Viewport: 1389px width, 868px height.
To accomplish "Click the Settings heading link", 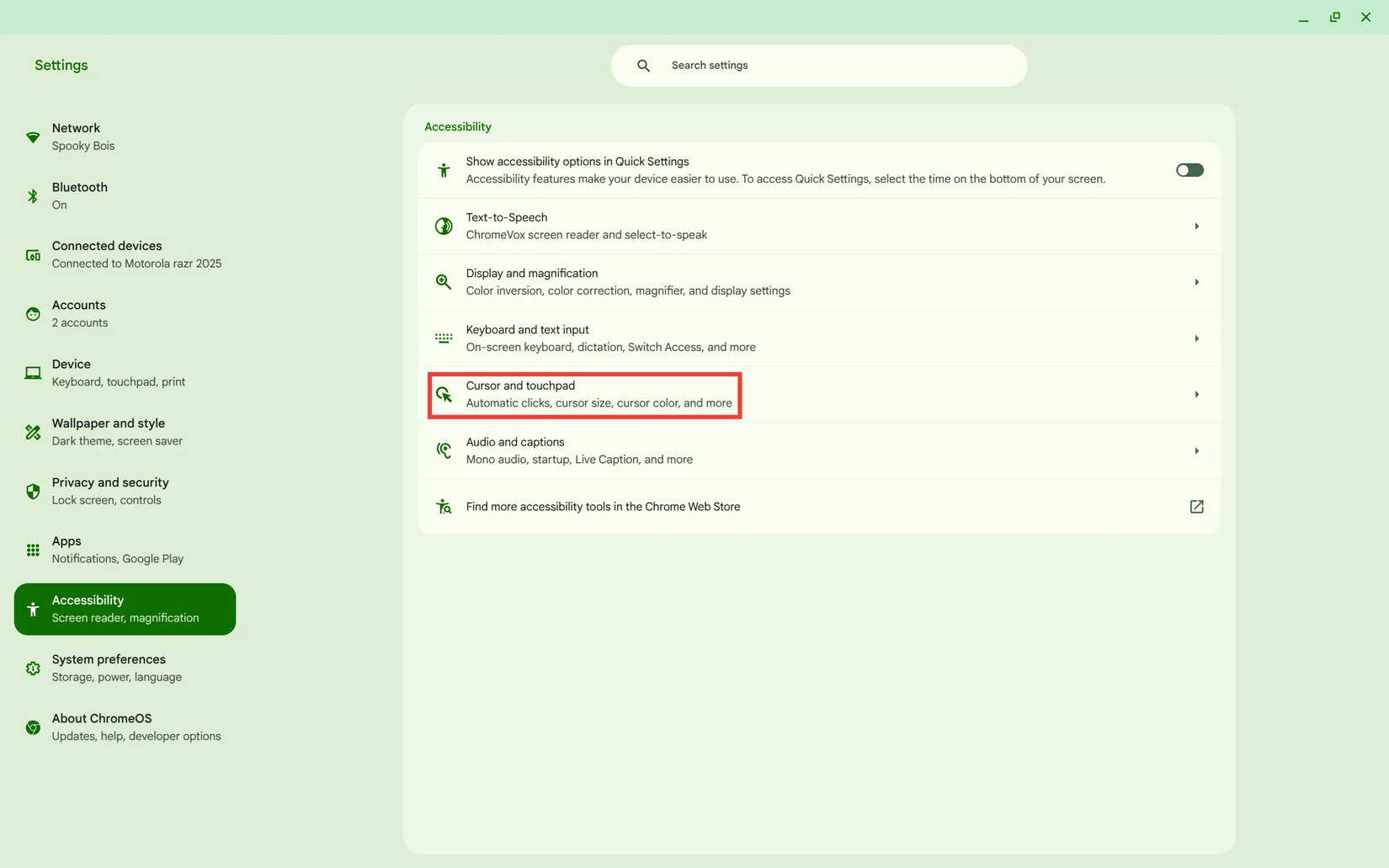I will [60, 65].
